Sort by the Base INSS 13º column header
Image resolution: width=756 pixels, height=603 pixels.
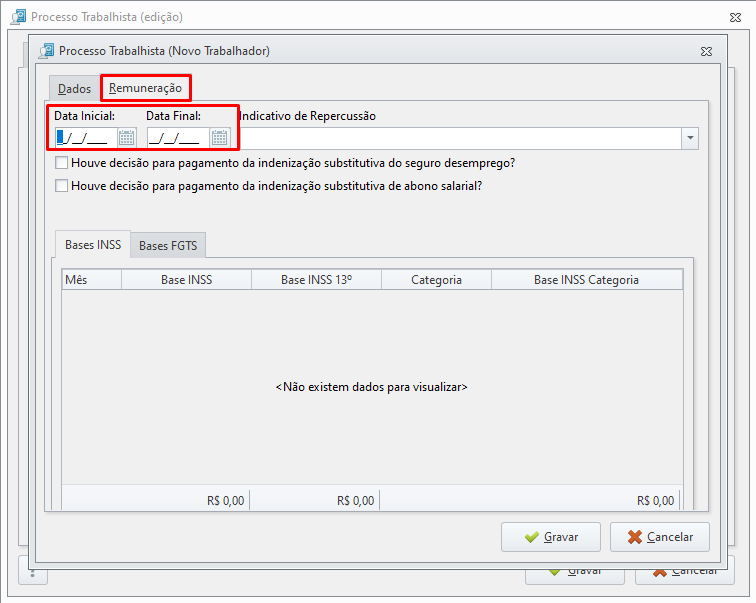point(316,280)
